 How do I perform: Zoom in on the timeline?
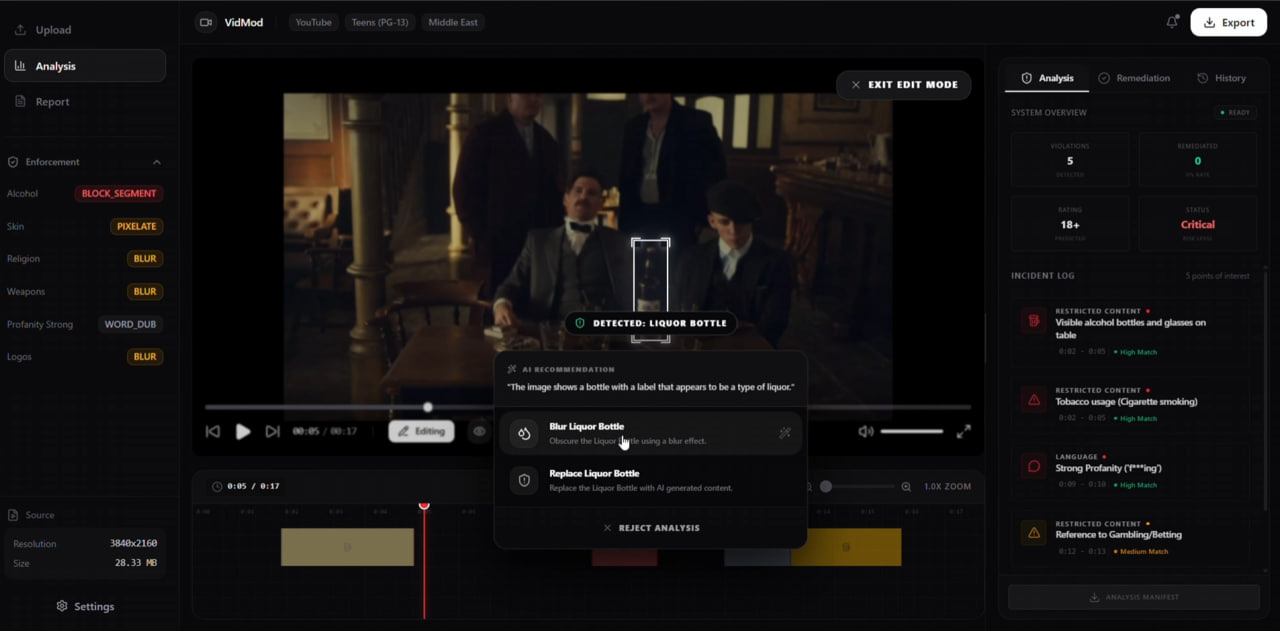pyautogui.click(x=906, y=487)
